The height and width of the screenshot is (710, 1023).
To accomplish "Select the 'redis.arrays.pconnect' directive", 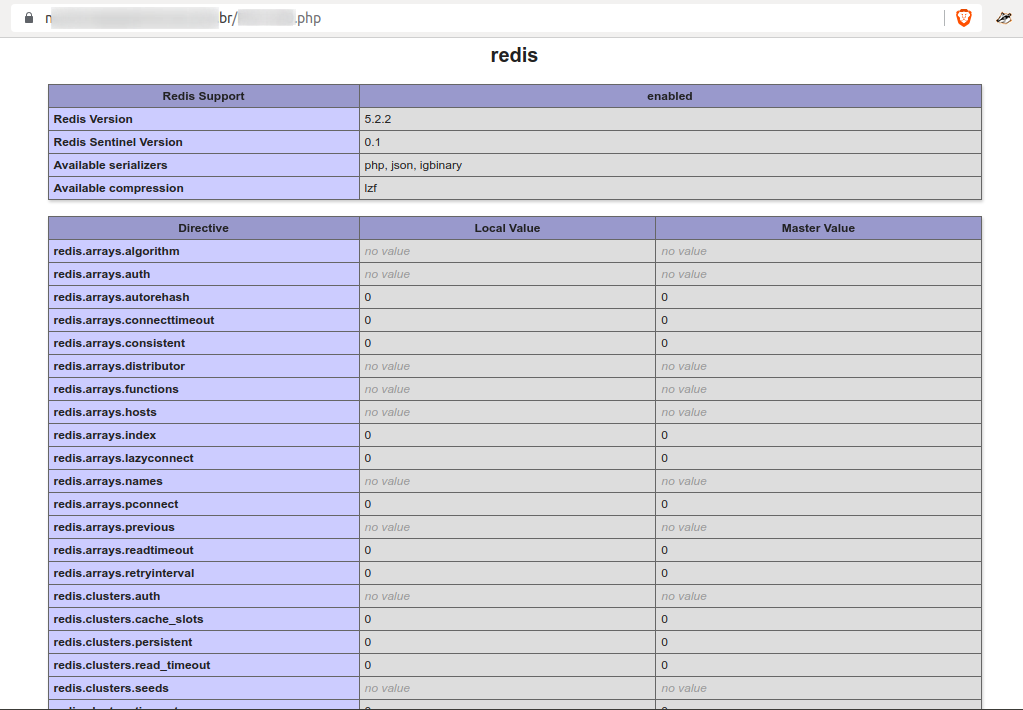I will coord(115,504).
